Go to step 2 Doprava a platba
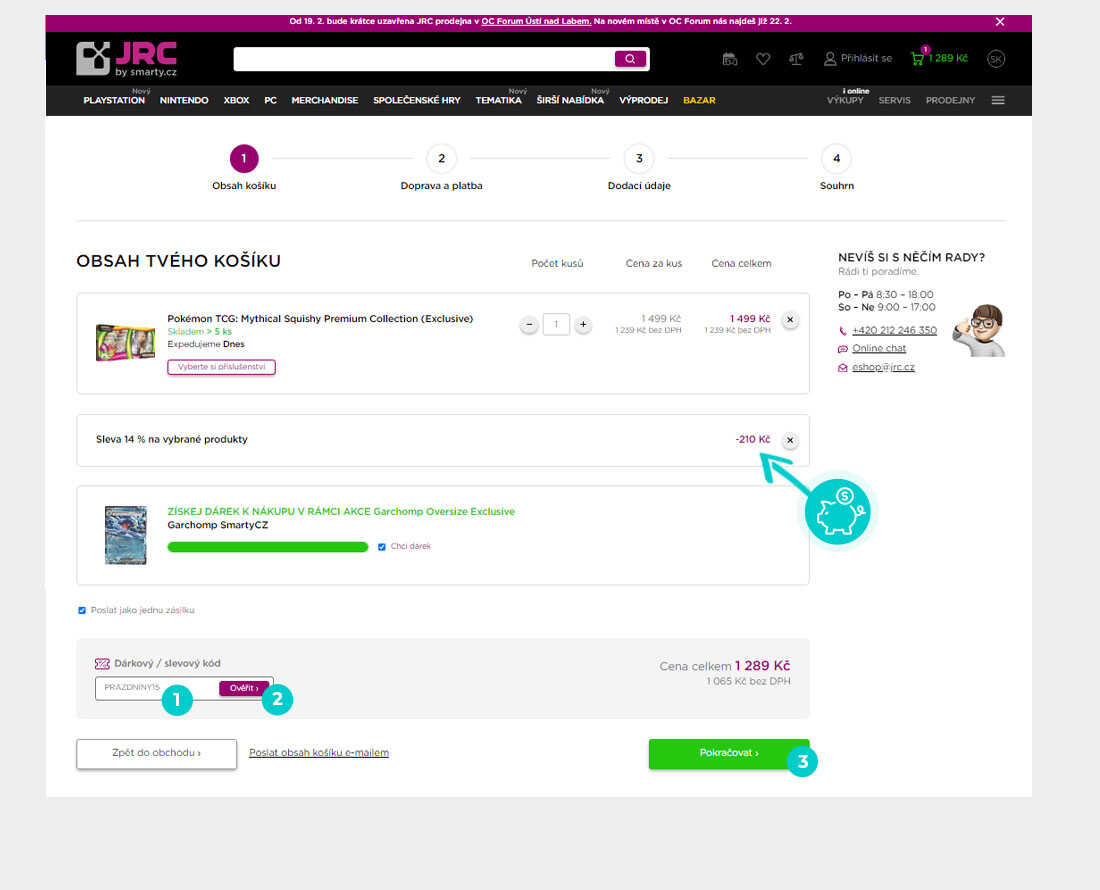 point(441,159)
